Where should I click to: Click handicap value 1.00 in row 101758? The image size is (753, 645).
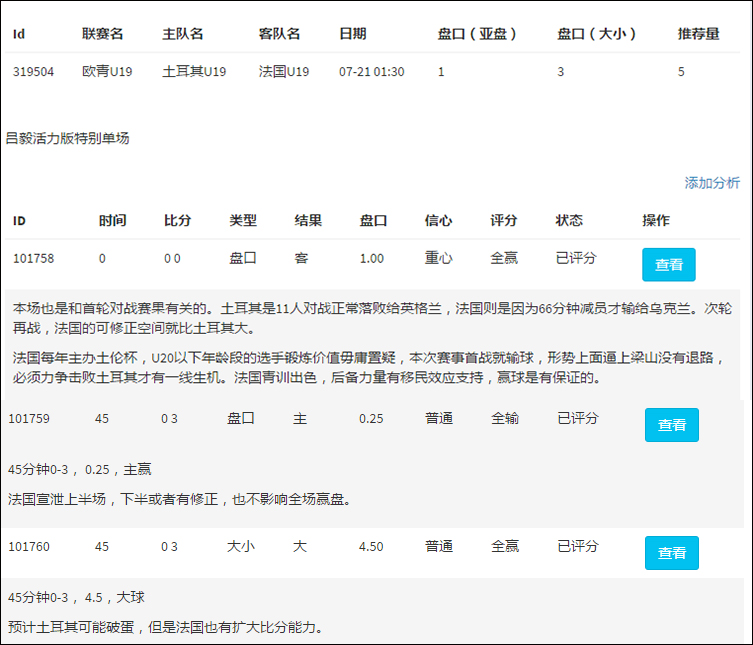pos(372,258)
